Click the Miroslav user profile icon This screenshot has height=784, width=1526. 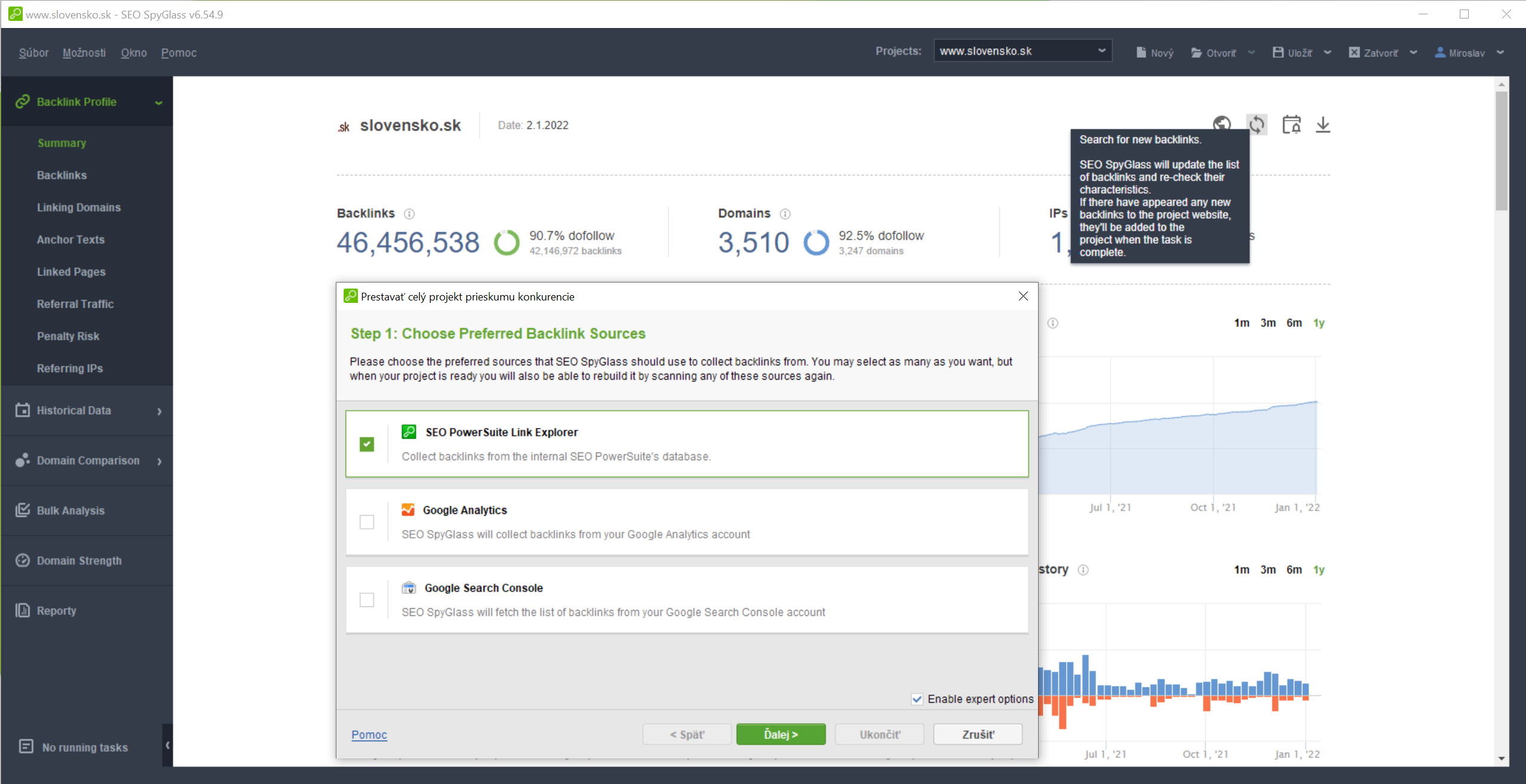tap(1439, 52)
